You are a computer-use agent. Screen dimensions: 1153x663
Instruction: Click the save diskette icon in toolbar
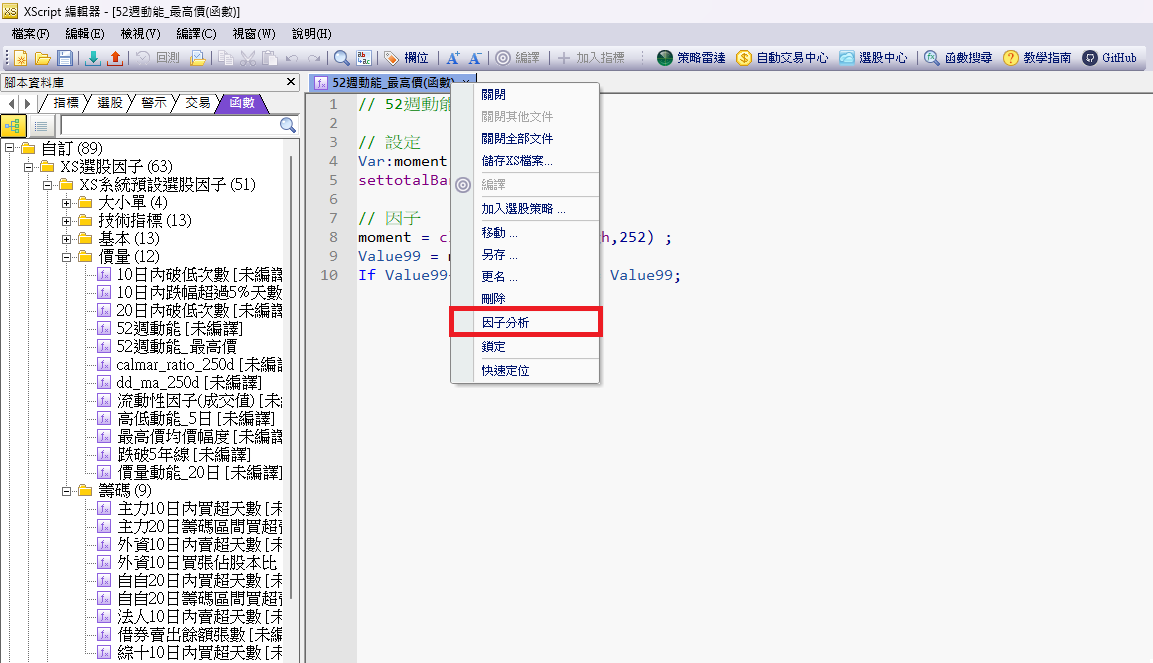pos(65,58)
